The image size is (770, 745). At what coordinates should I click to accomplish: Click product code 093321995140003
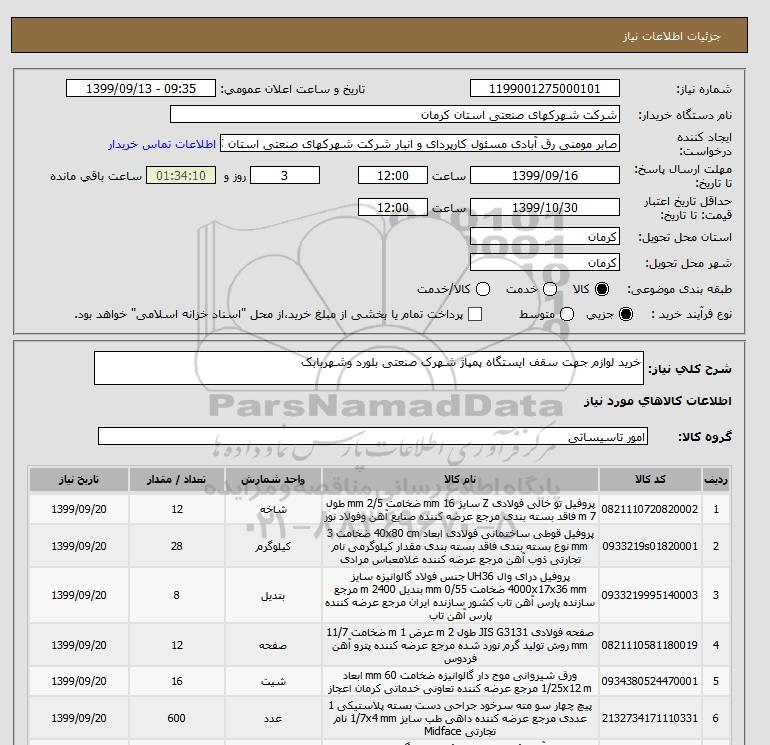650,595
